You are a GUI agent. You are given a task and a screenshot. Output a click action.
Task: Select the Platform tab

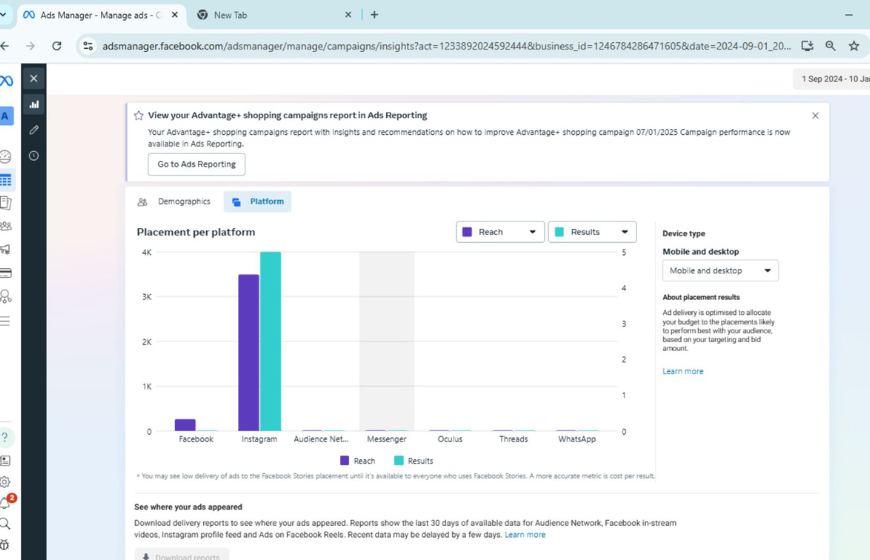pyautogui.click(x=258, y=202)
